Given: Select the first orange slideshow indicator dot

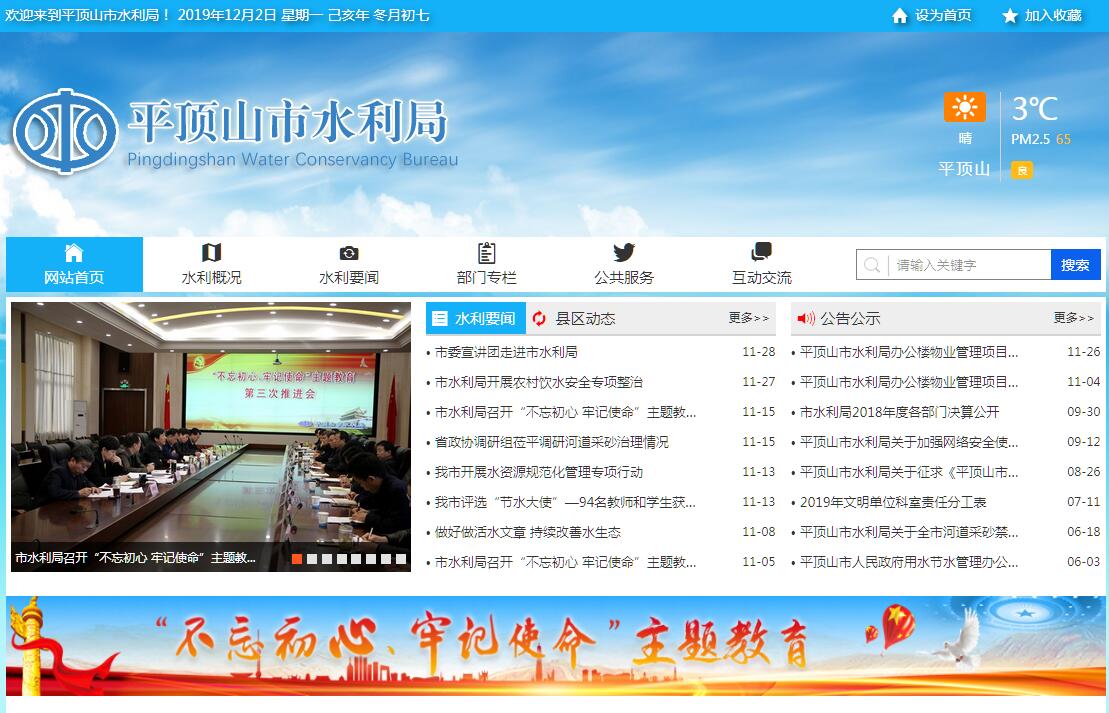Looking at the screenshot, I should pyautogui.click(x=297, y=559).
